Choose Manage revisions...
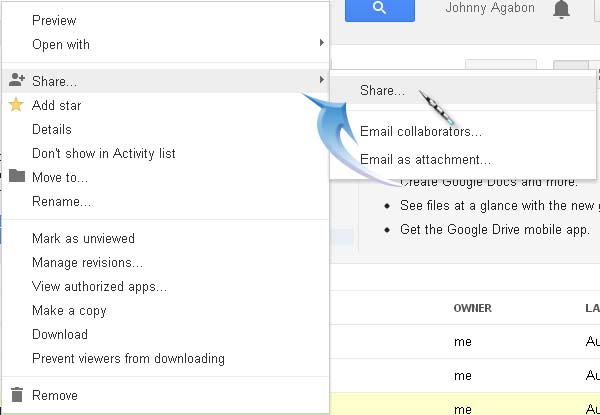 point(87,263)
